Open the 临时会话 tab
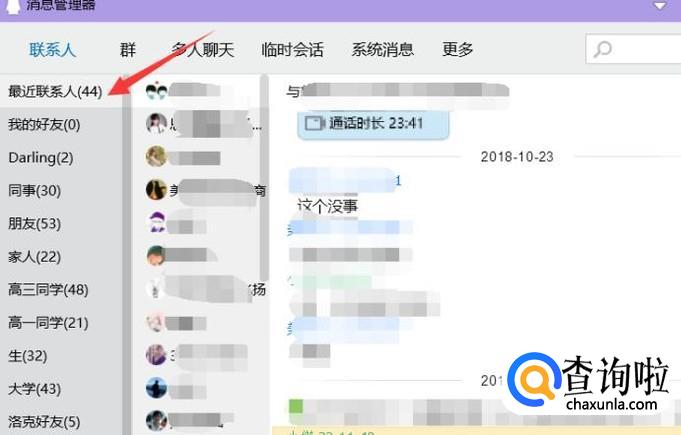The width and height of the screenshot is (681, 435). tap(292, 49)
